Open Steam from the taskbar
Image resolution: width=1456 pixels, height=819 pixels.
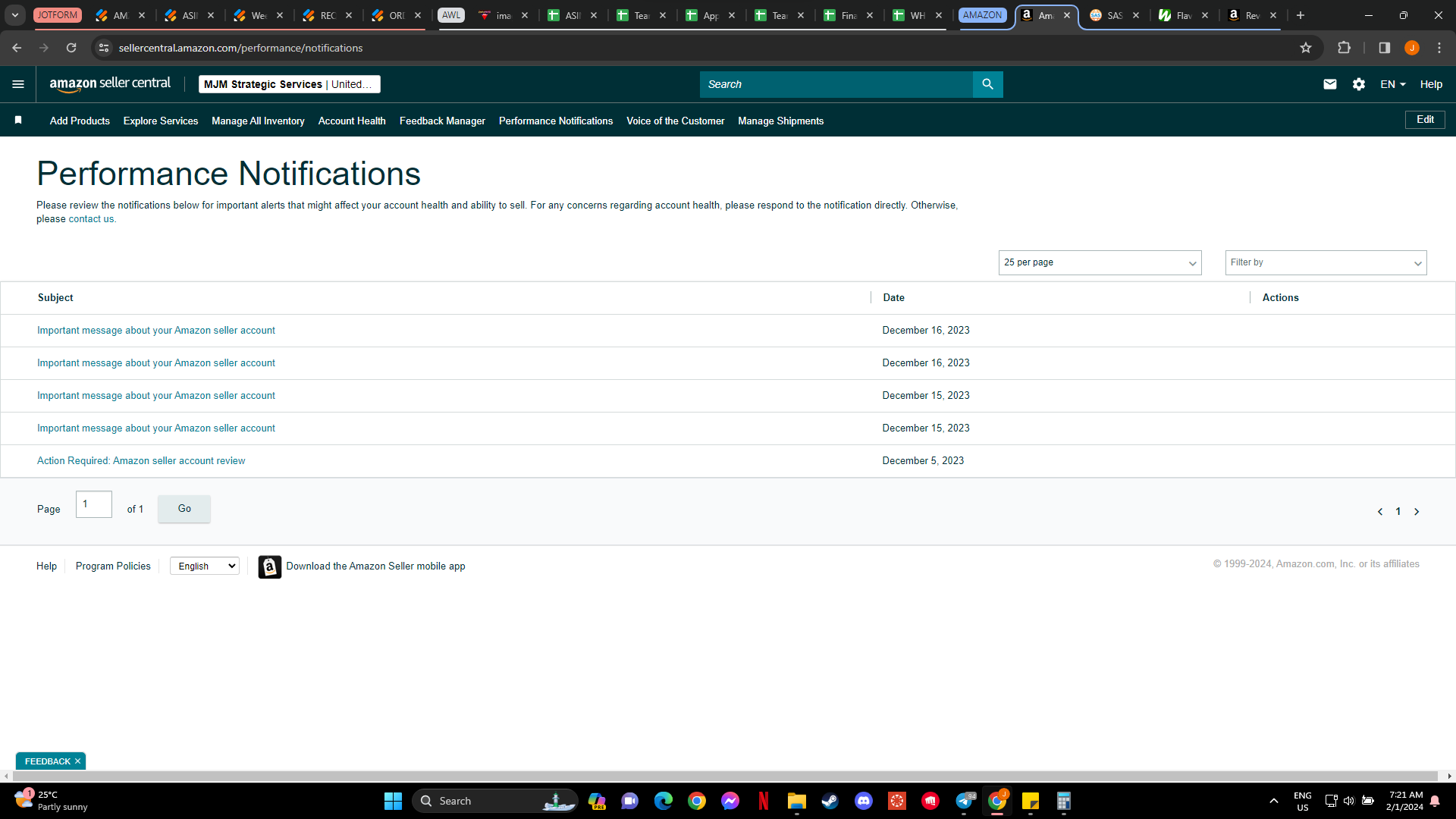click(830, 801)
